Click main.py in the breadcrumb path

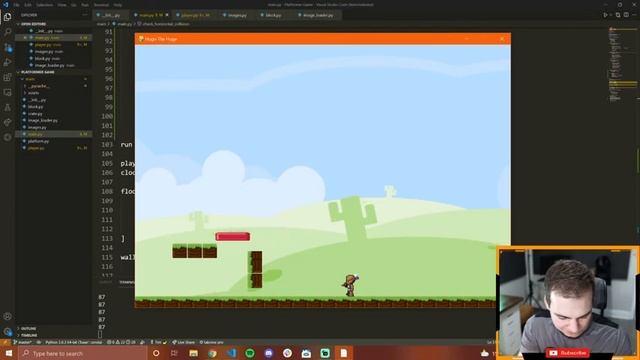click(x=124, y=24)
